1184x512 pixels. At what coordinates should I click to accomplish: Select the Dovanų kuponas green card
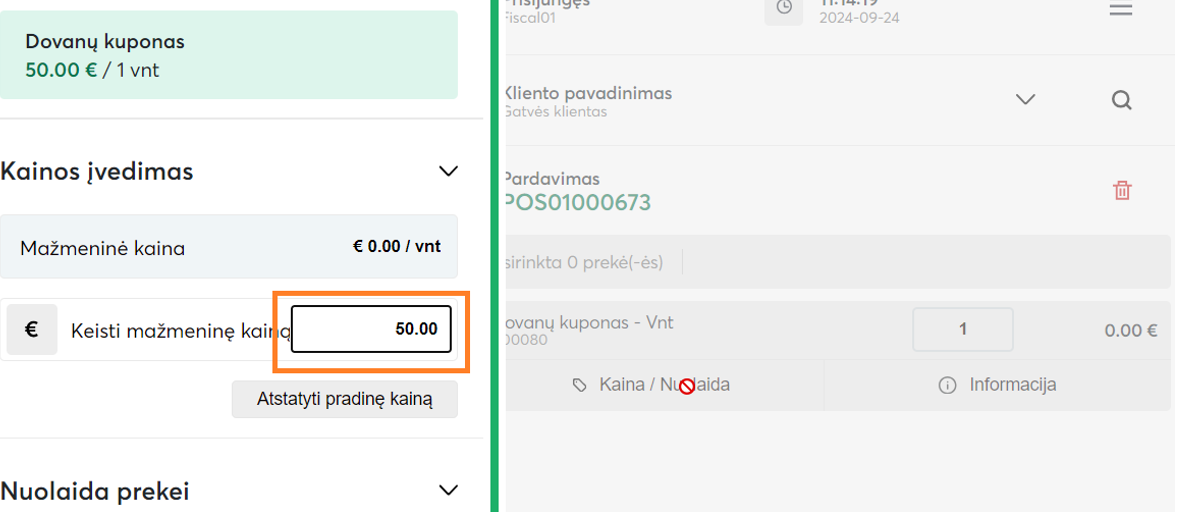228,55
